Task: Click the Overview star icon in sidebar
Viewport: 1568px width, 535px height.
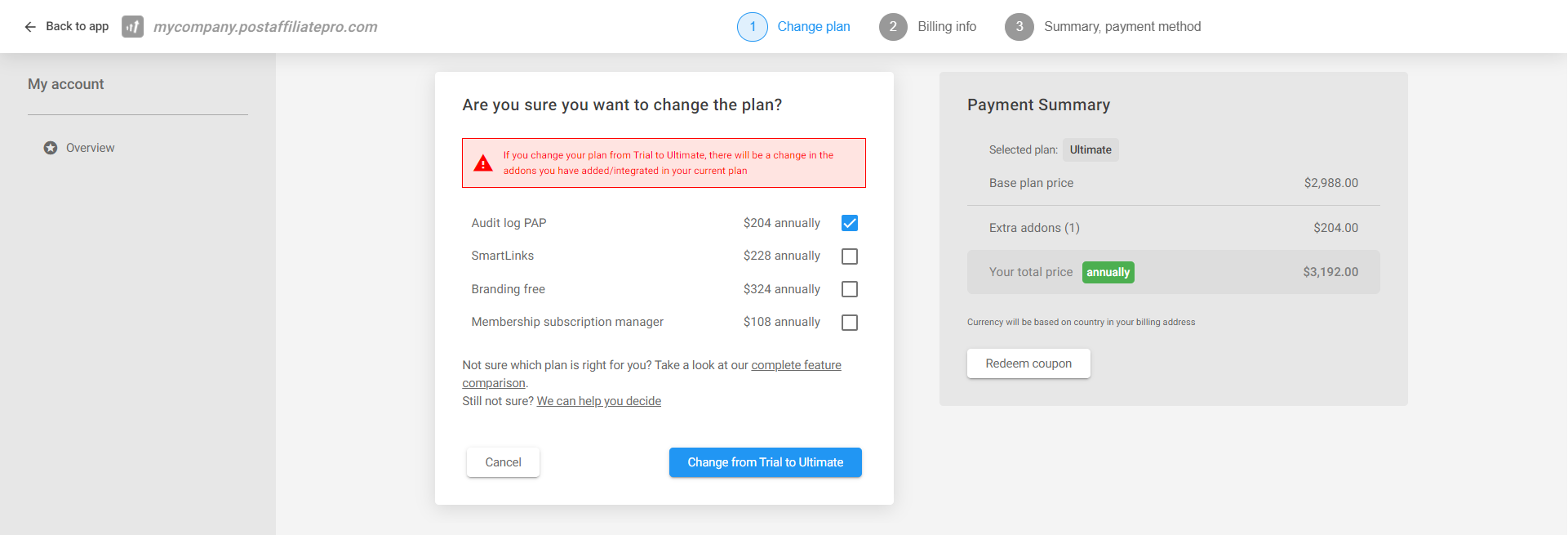Action: [51, 148]
